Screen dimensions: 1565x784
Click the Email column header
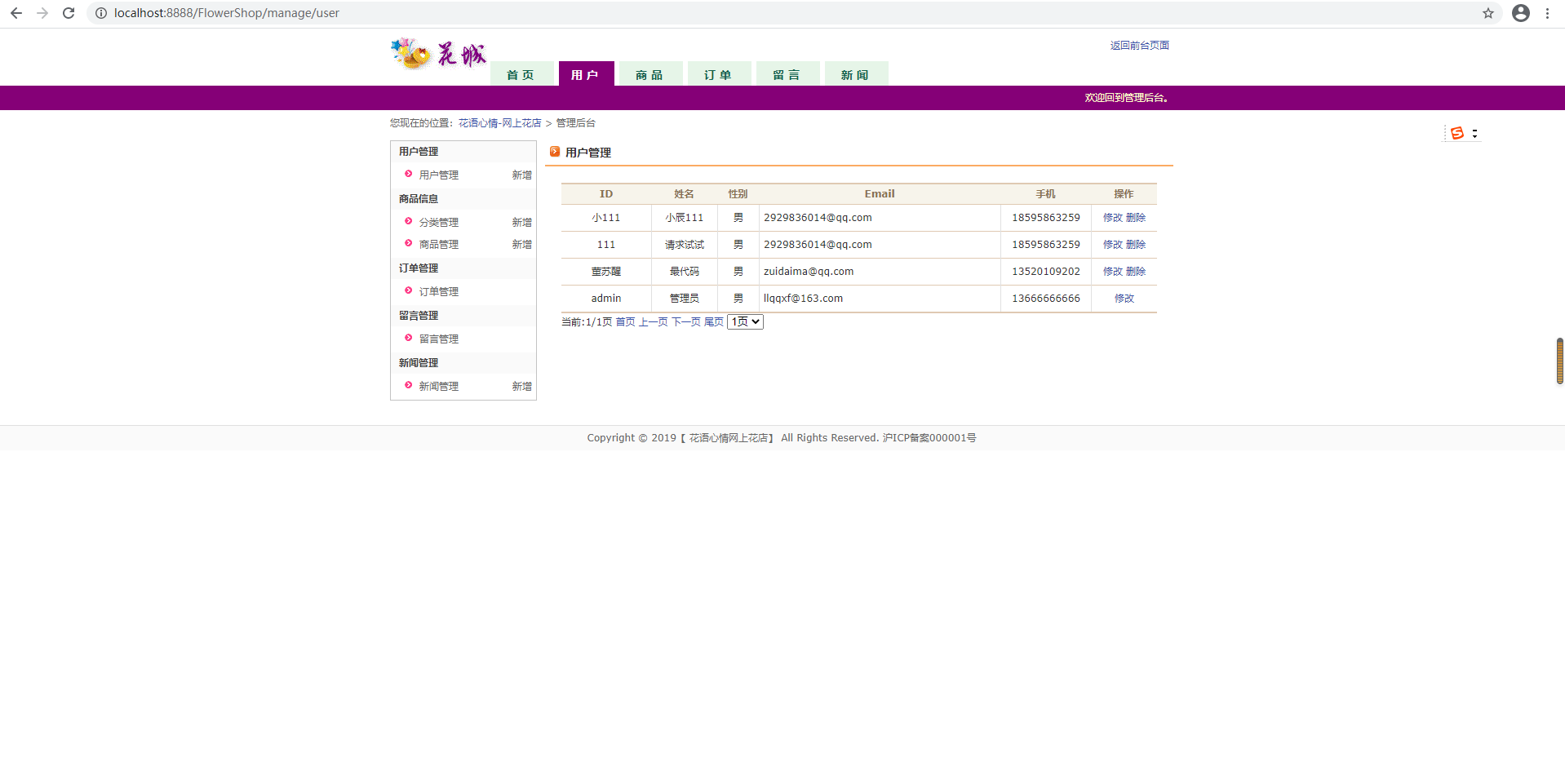[880, 194]
